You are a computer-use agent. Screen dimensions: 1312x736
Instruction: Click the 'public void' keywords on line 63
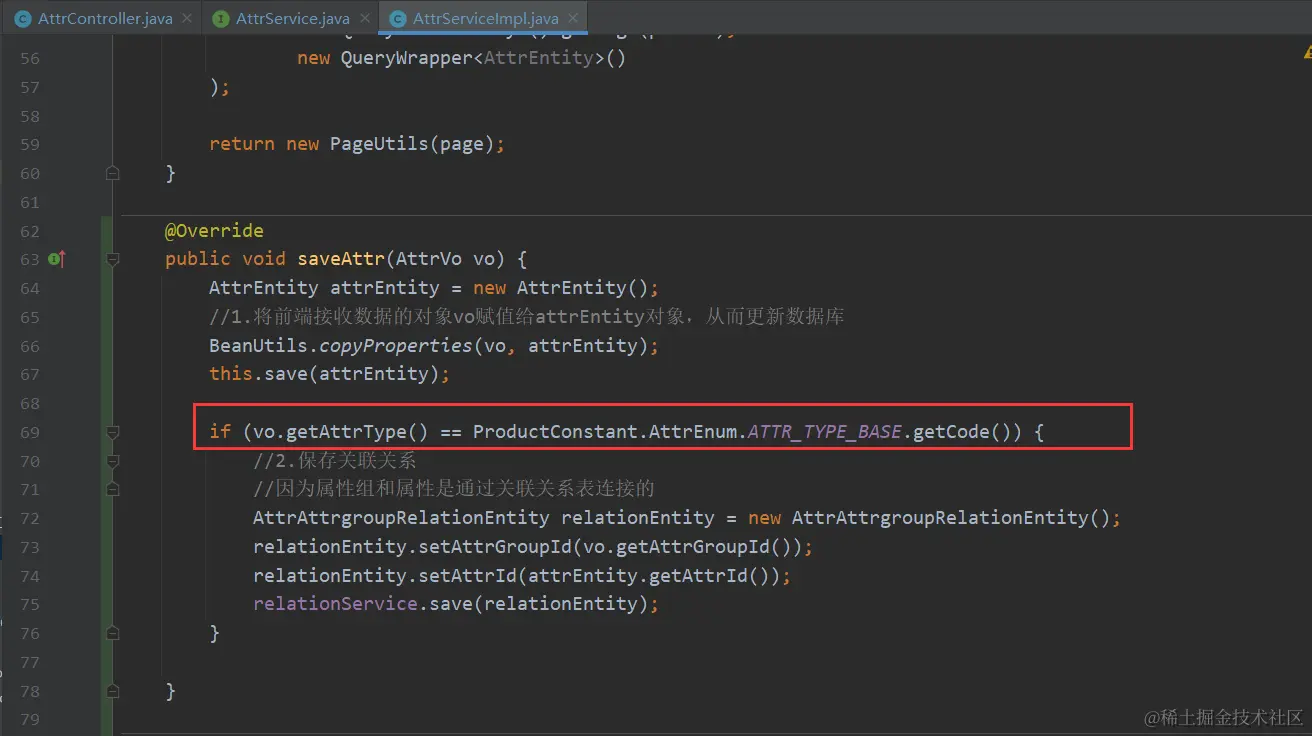pos(225,259)
